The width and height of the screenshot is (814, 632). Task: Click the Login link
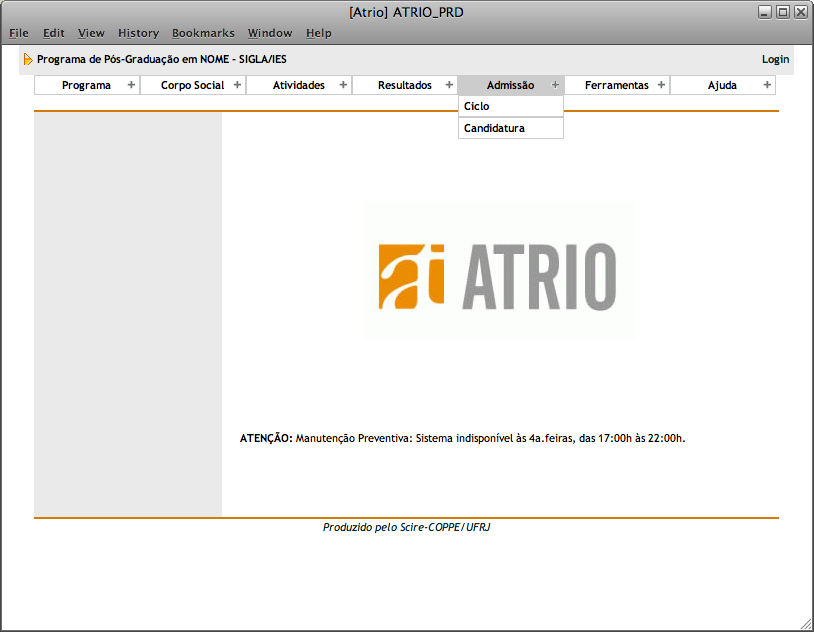[775, 59]
